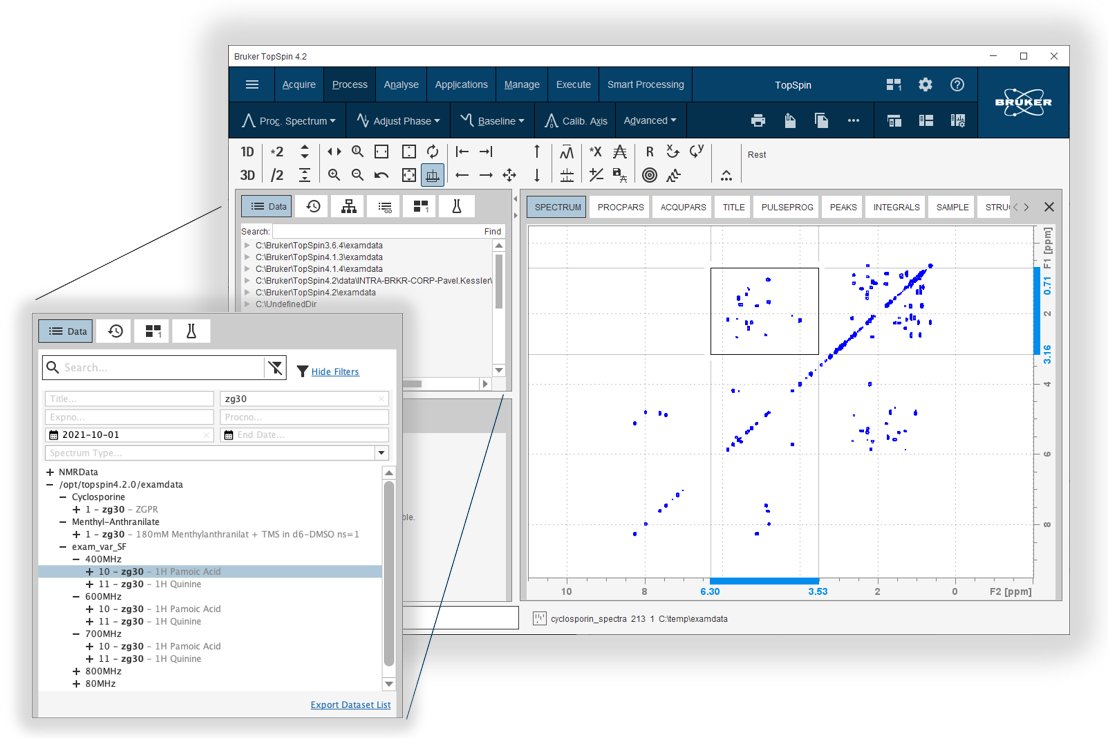Open the Analyse menu

[x=401, y=85]
